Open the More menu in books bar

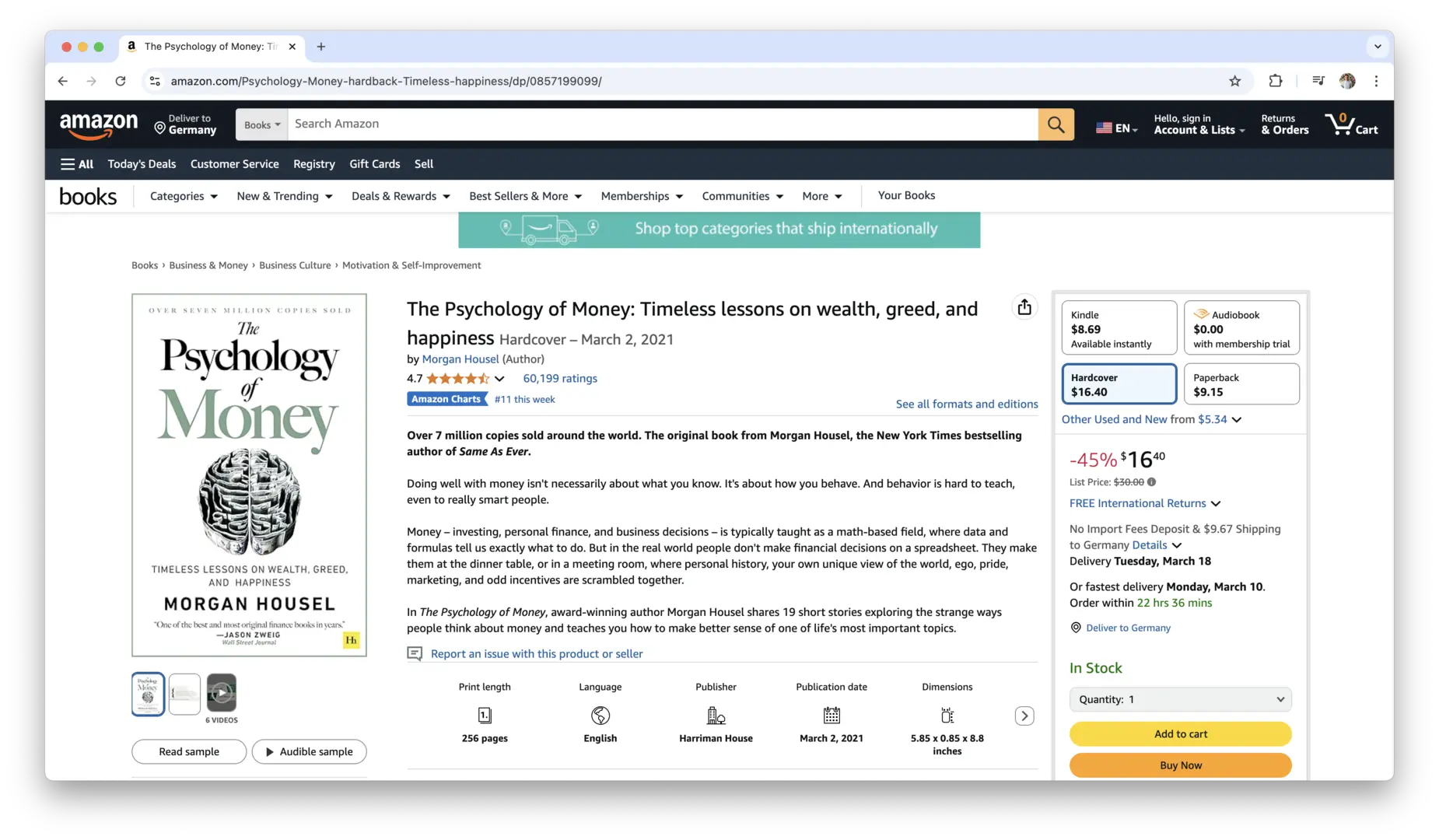tap(821, 196)
